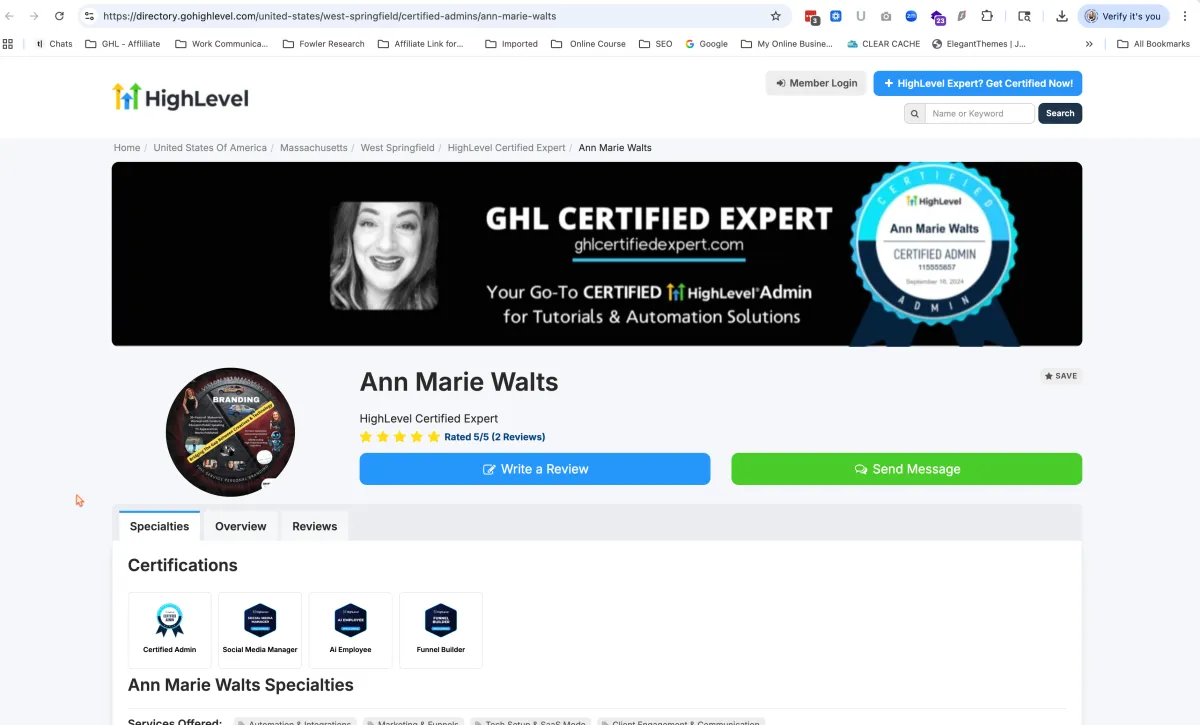This screenshot has height=725, width=1200.
Task: Click the HighLevel logo
Action: (180, 97)
